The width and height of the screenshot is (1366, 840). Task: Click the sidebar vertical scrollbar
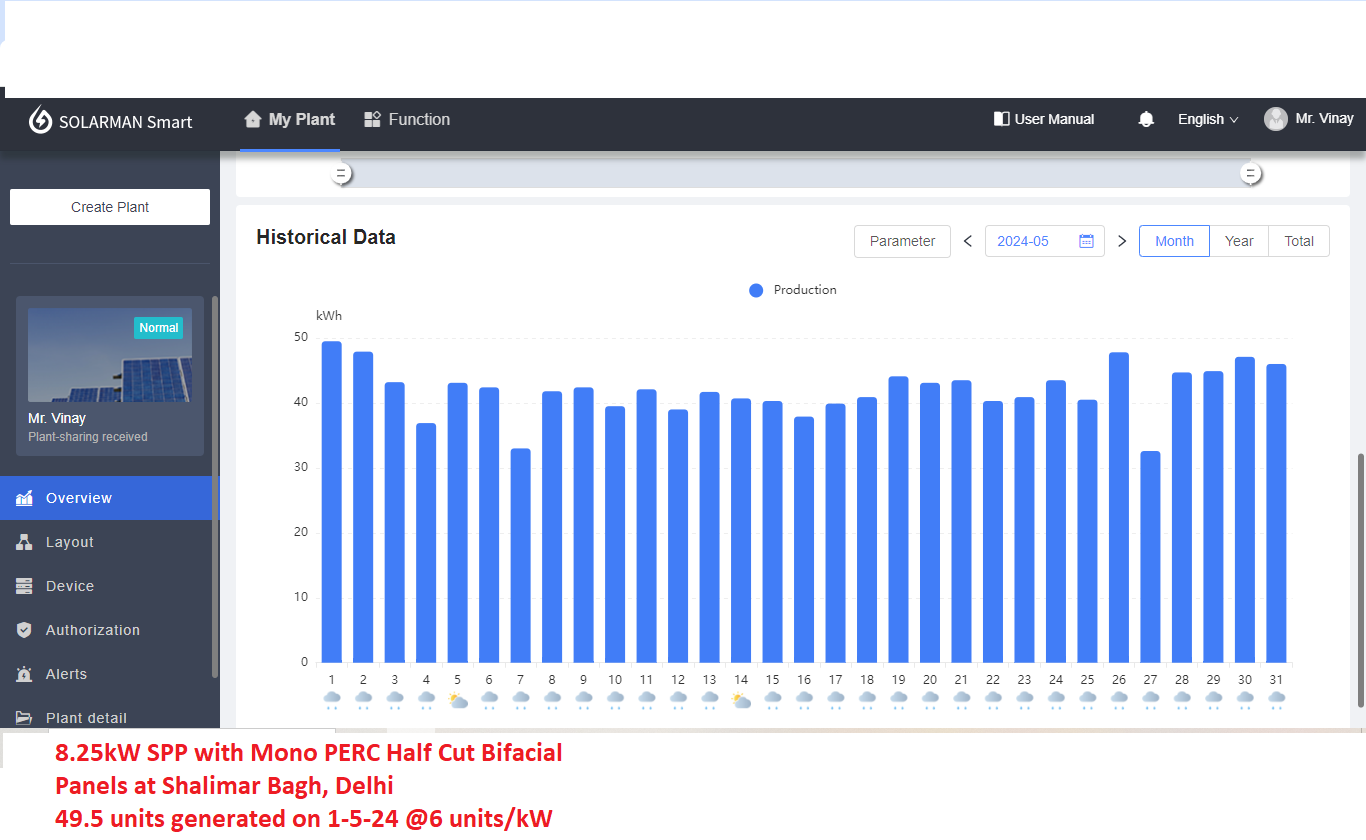click(x=214, y=486)
